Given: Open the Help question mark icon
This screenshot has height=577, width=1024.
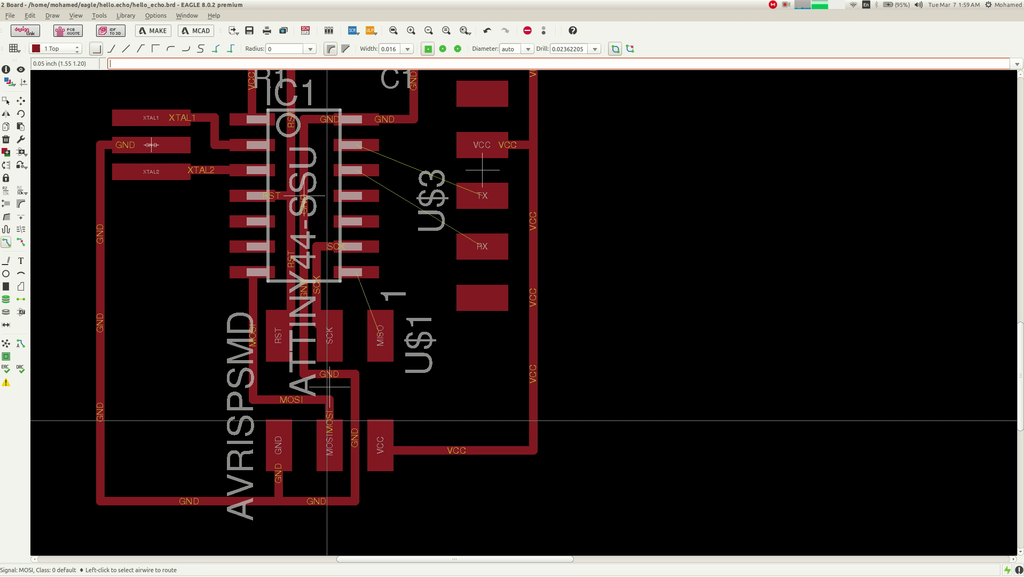Looking at the screenshot, I should (x=573, y=31).
